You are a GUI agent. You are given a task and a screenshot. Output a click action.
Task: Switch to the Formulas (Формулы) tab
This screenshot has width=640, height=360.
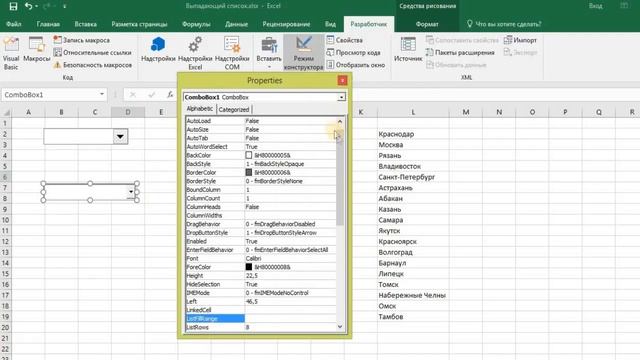tap(196, 24)
